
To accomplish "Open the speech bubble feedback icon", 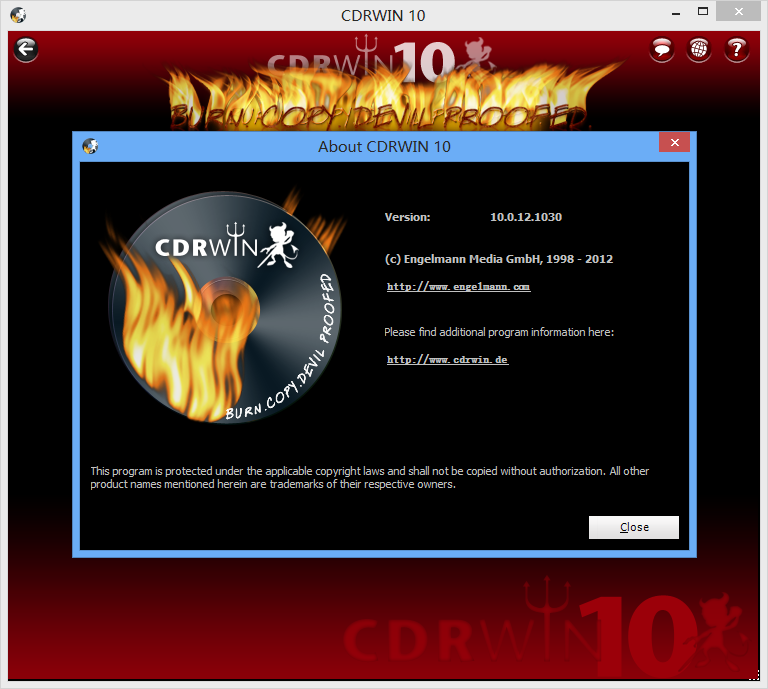I will click(x=662, y=49).
